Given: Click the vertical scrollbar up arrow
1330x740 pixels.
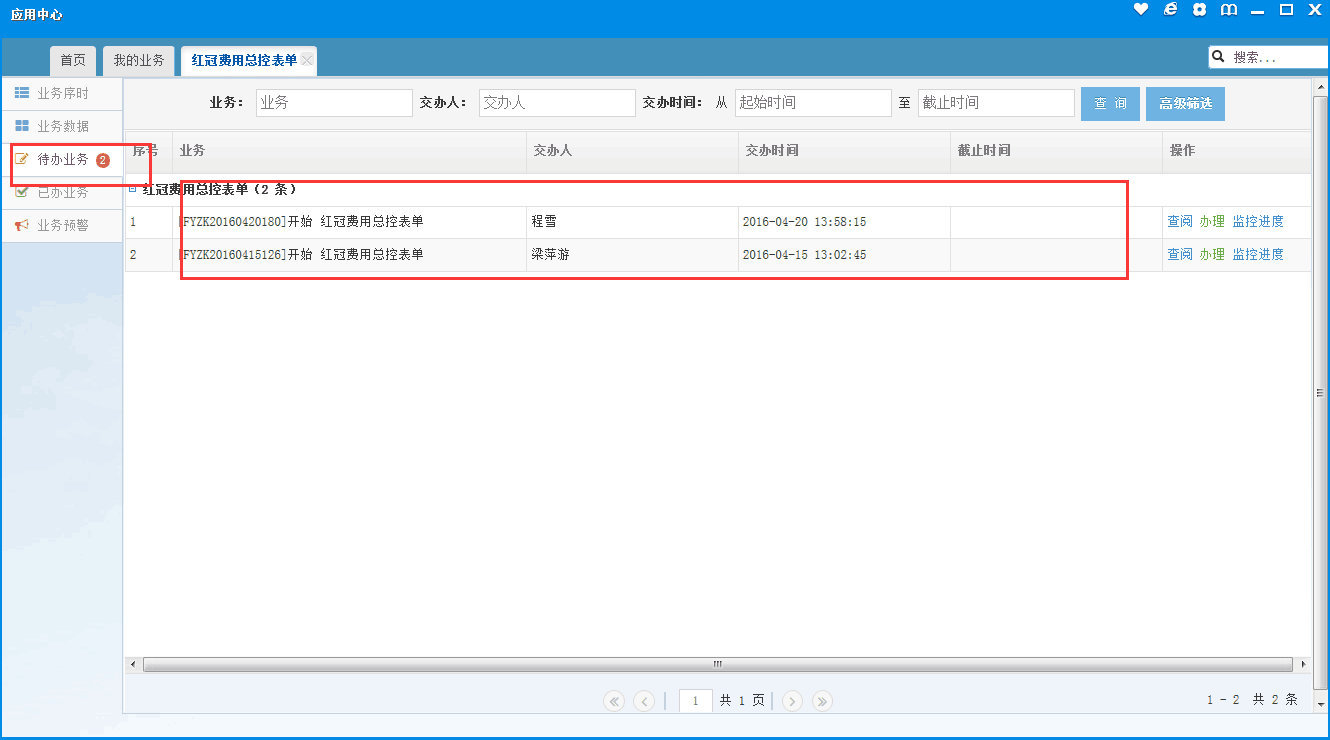Looking at the screenshot, I should pos(1319,86).
